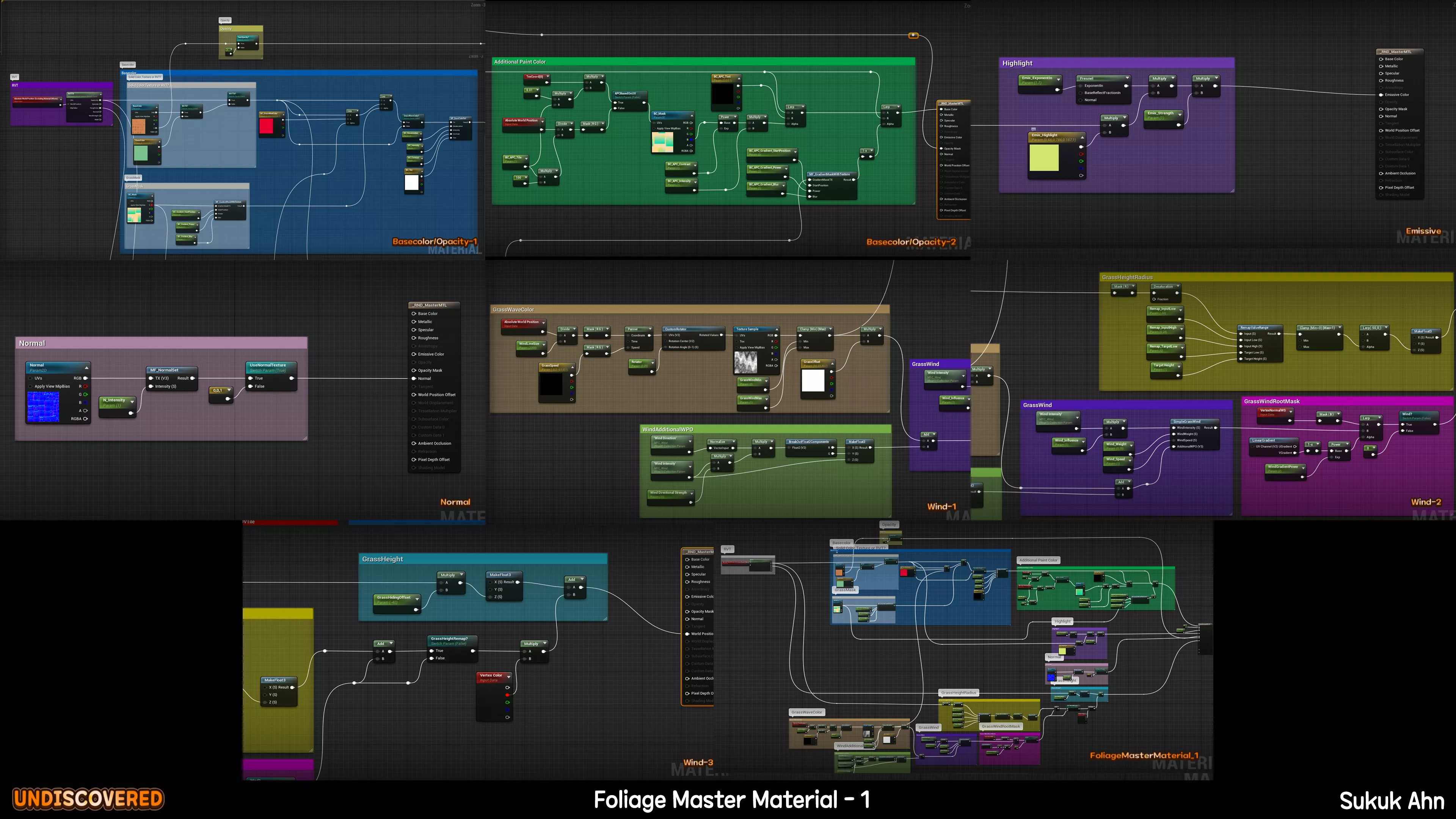The width and height of the screenshot is (1456, 819).
Task: Select the True pin on UseNormalTexture switch
Action: pyautogui.click(x=250, y=378)
